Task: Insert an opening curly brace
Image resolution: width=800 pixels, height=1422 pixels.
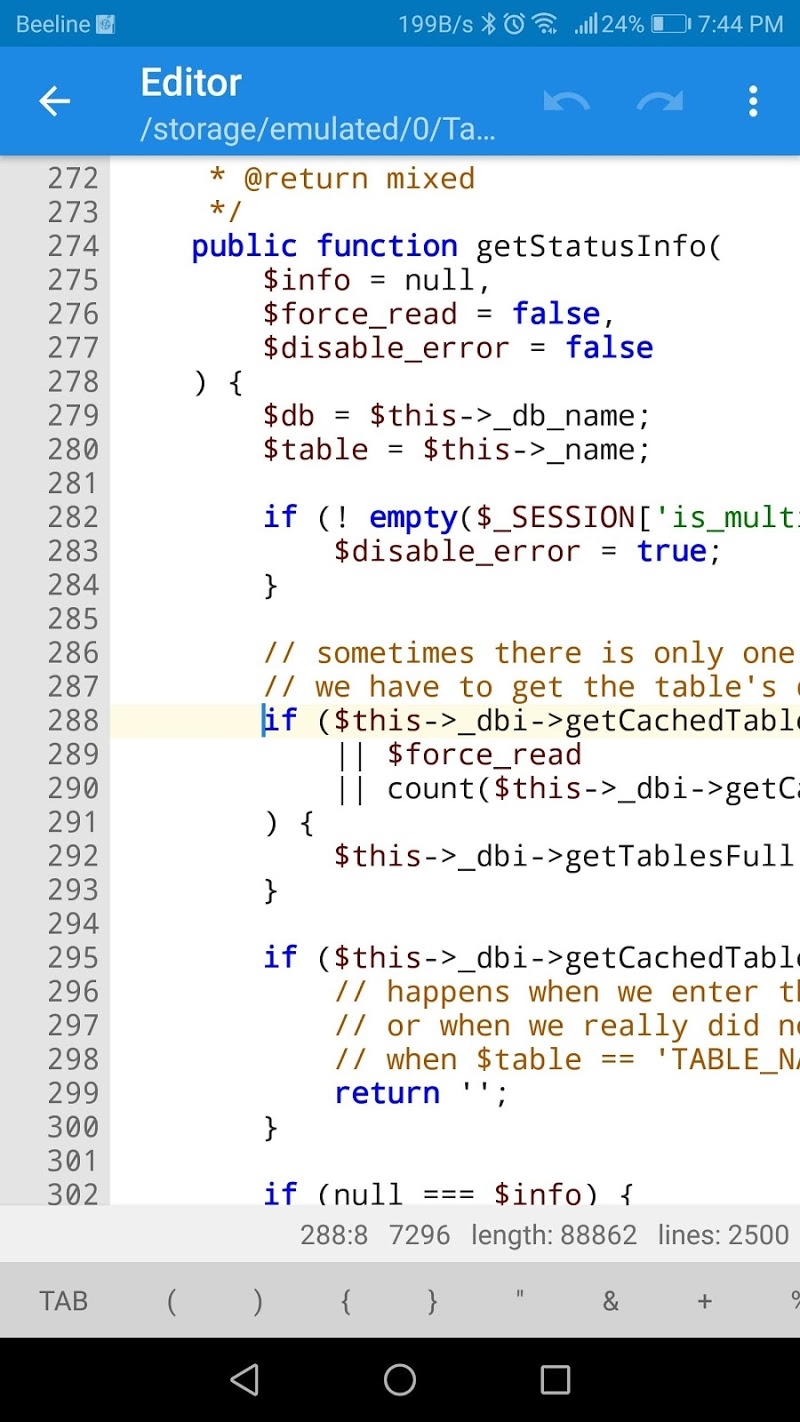Action: coord(345,1300)
